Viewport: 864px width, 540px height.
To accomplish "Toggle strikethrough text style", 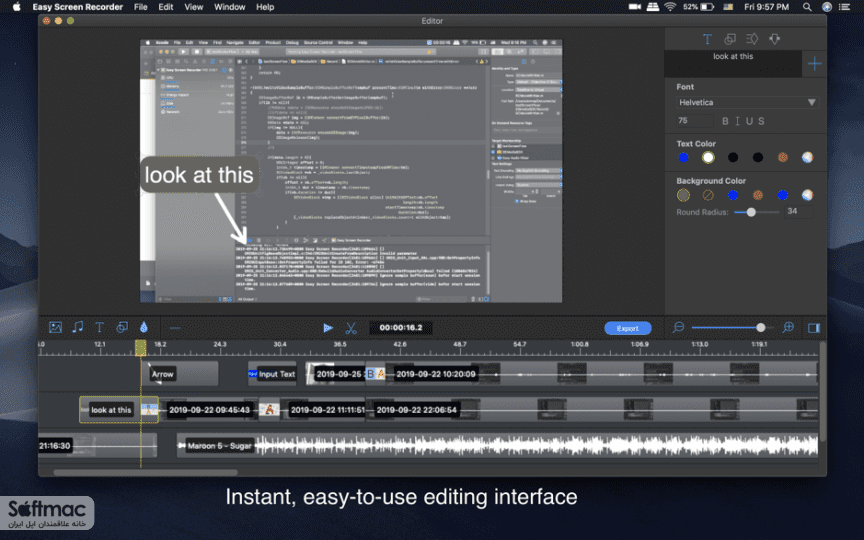I will point(761,121).
